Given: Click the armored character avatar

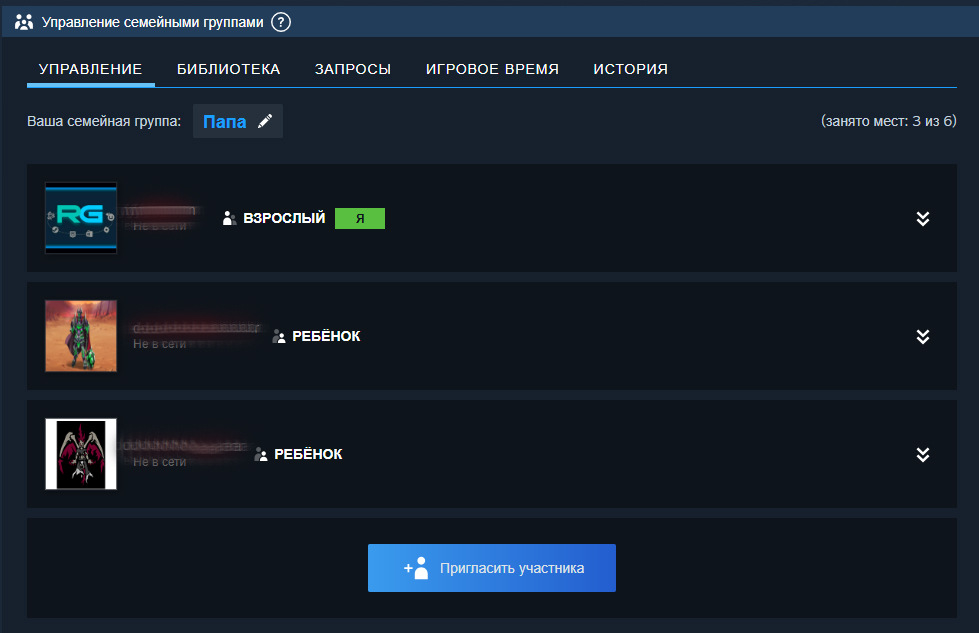Looking at the screenshot, I should (81, 336).
